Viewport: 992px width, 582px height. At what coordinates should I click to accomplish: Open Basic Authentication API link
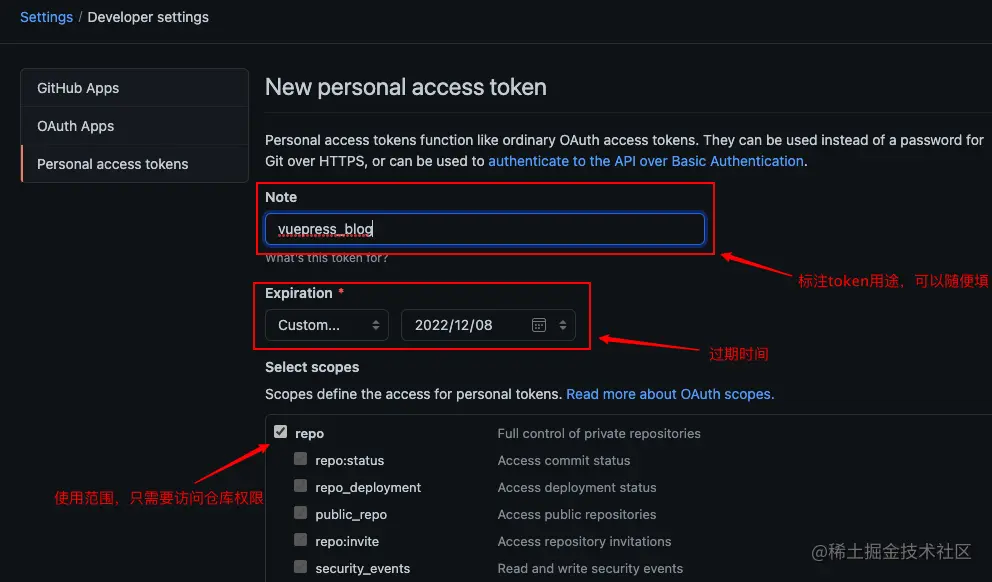(646, 161)
